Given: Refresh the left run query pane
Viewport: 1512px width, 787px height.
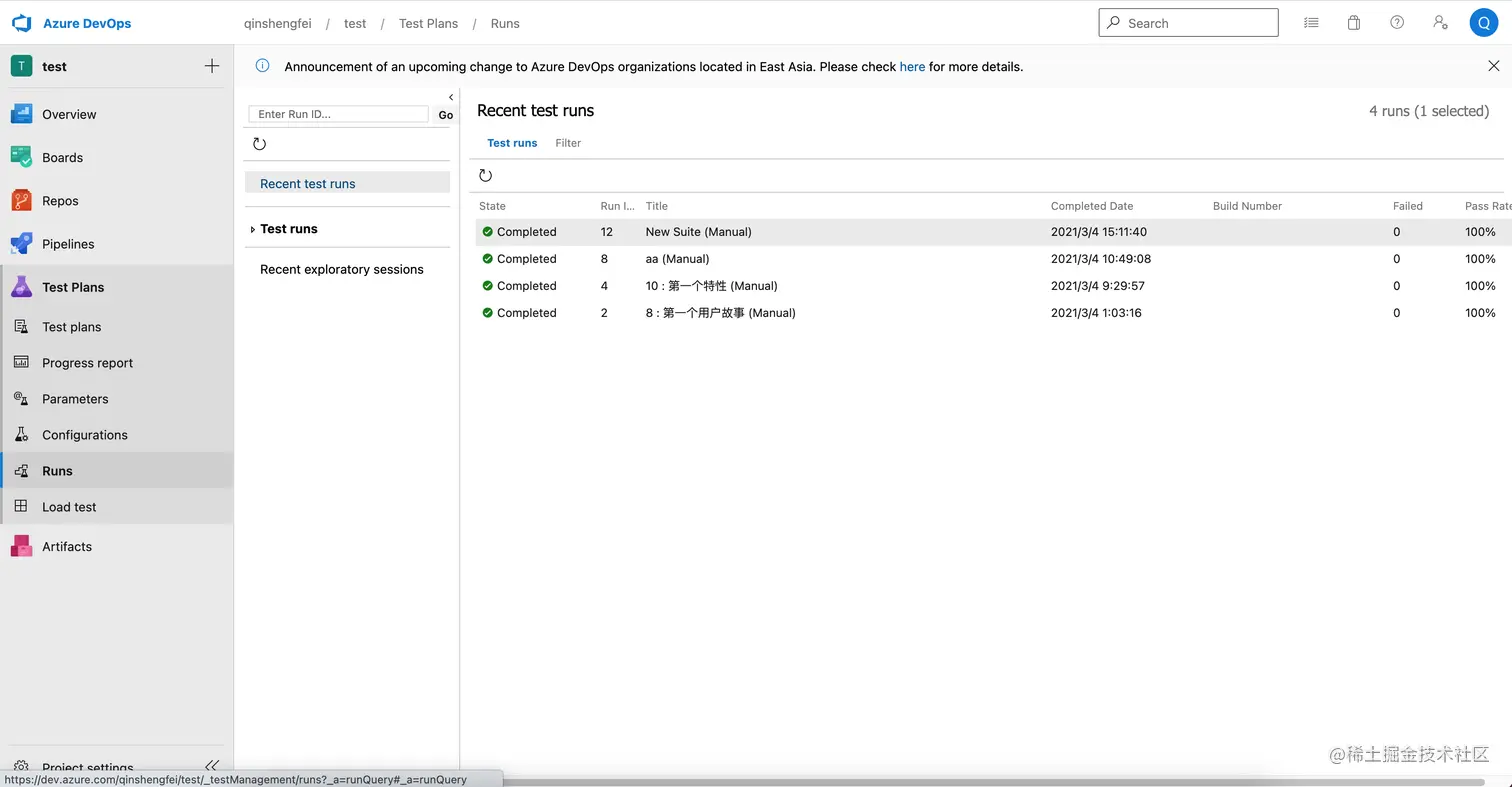Looking at the screenshot, I should point(260,144).
